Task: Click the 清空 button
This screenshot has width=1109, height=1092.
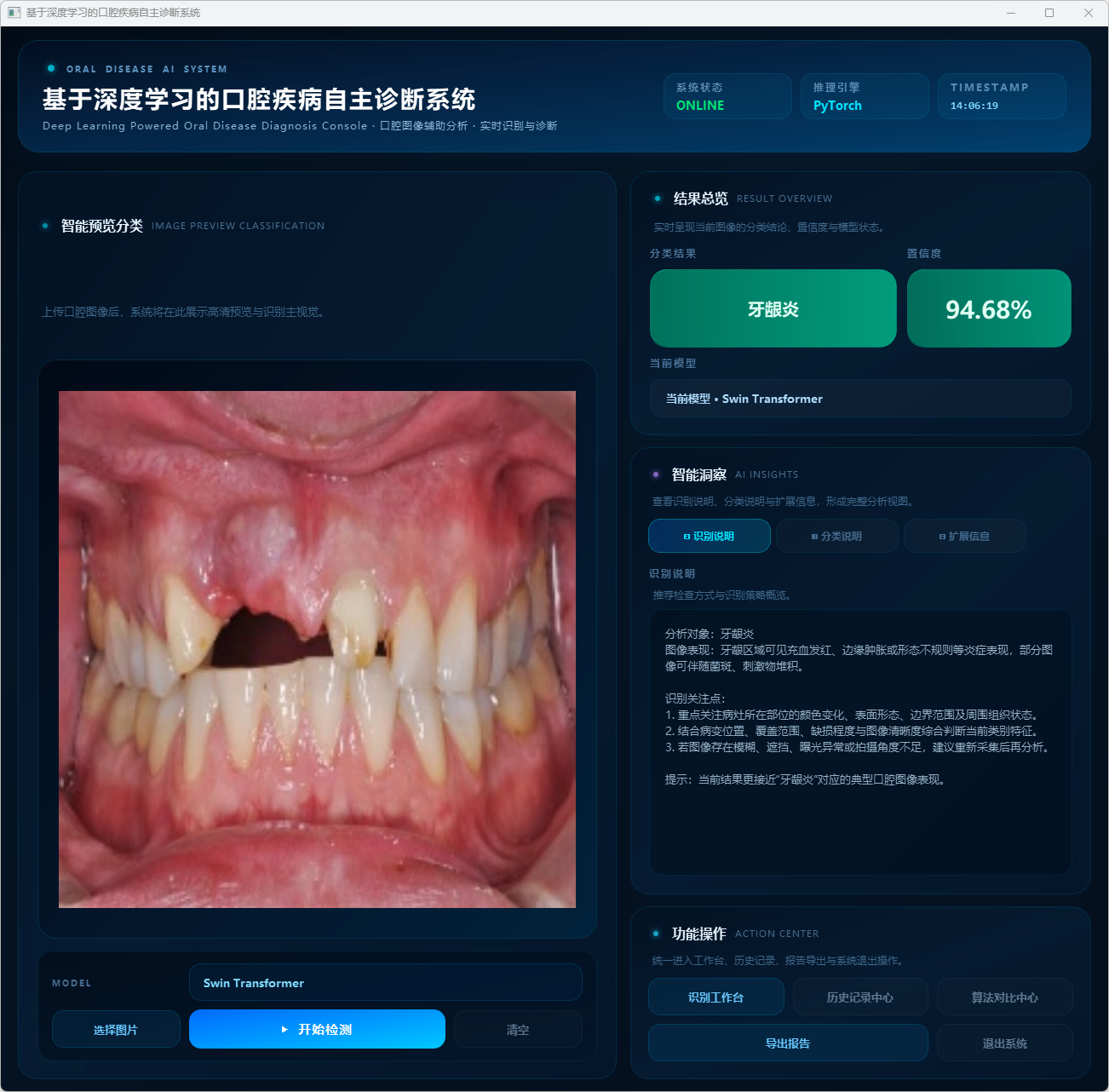Action: point(518,1030)
